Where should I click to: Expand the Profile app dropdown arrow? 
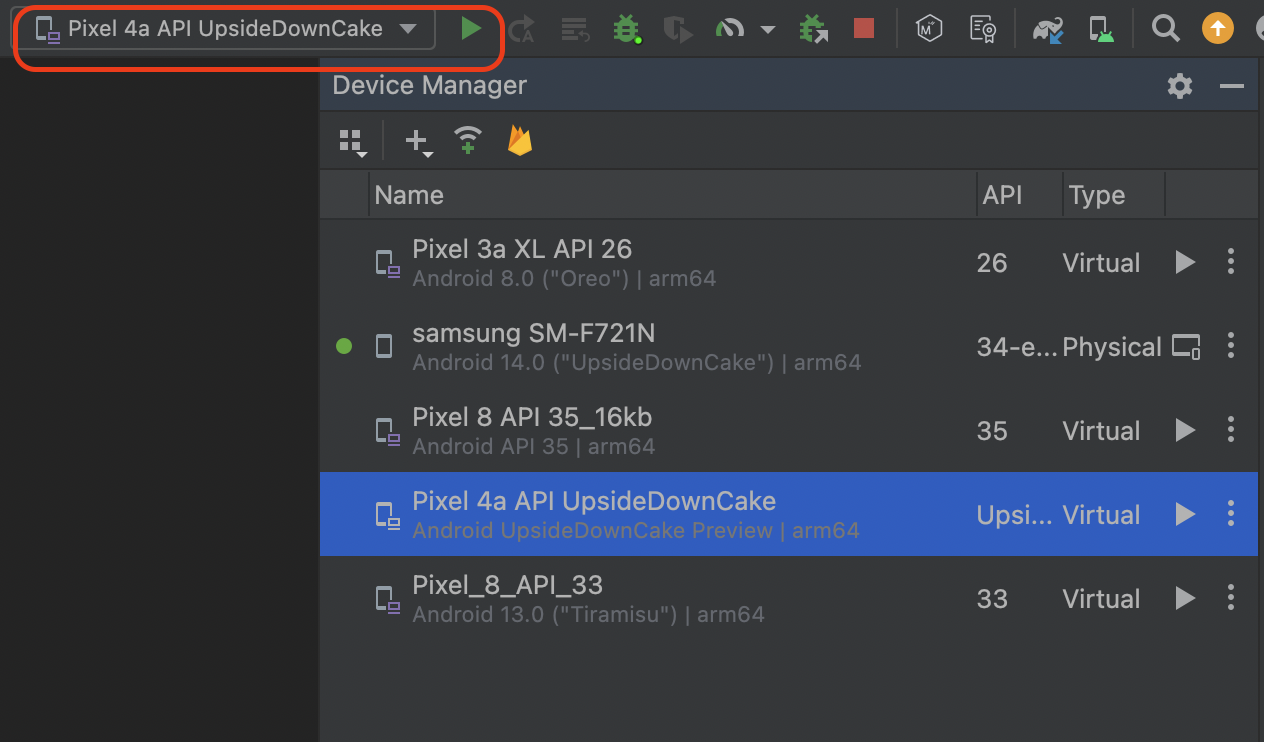(768, 30)
